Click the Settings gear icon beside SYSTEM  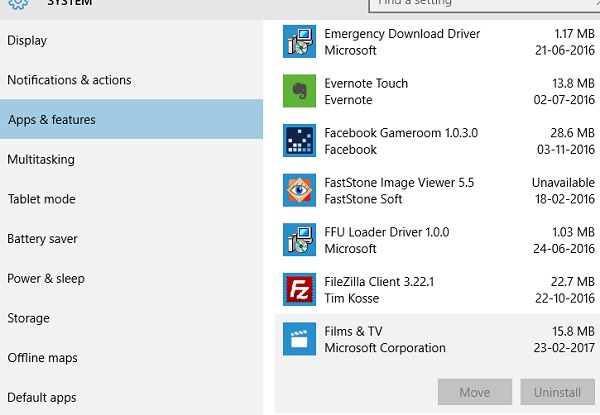18,4
